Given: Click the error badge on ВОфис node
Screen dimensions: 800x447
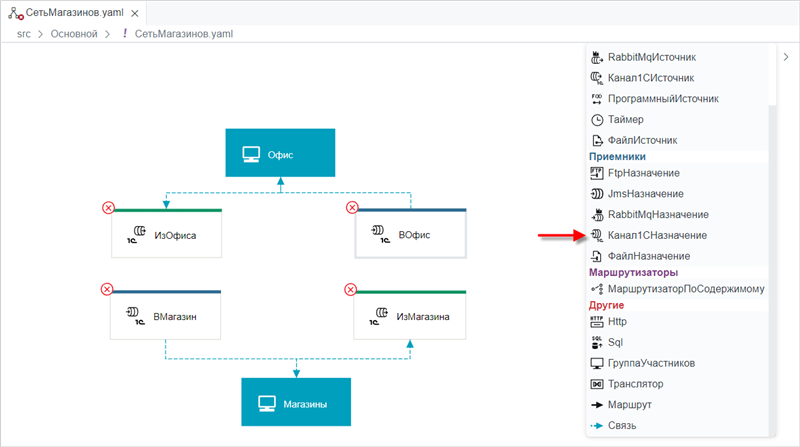Looking at the screenshot, I should point(352,207).
